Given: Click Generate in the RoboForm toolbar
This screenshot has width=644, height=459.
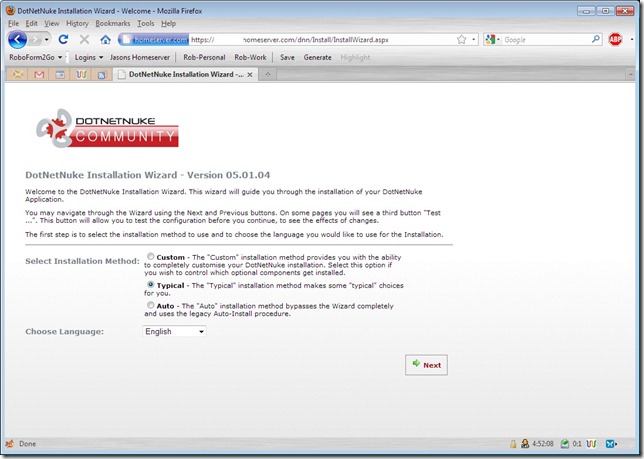Looking at the screenshot, I should click(x=317, y=57).
